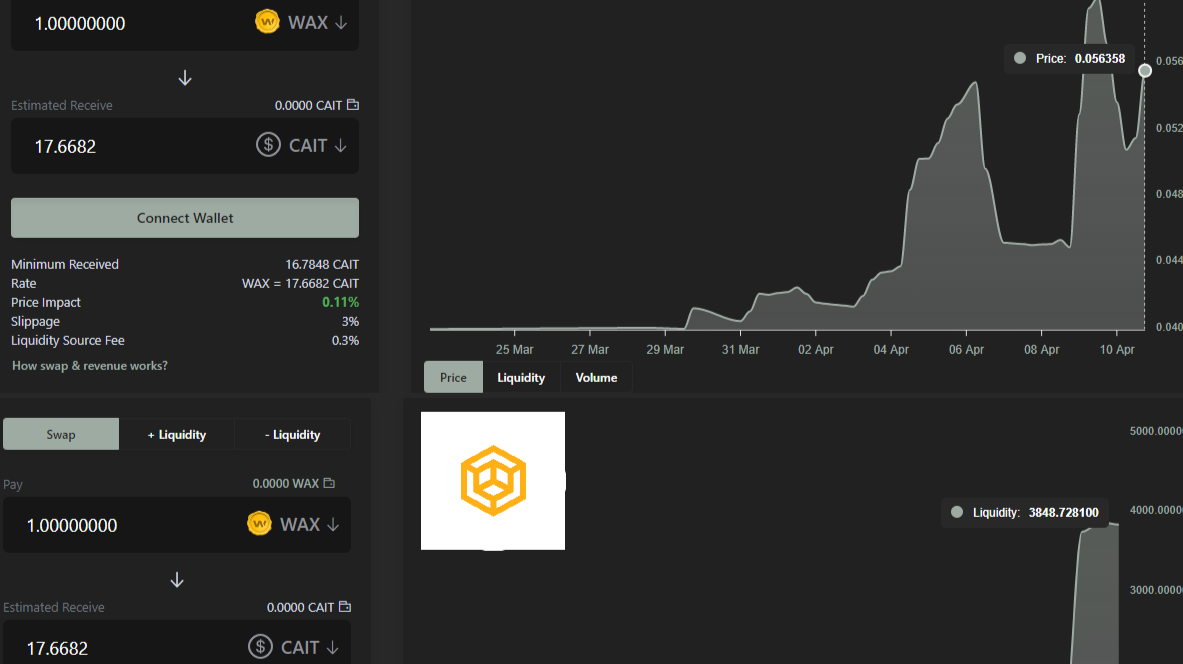Click the swap direction arrow above Connect Wallet
Image resolution: width=1183 pixels, height=664 pixels.
click(185, 78)
